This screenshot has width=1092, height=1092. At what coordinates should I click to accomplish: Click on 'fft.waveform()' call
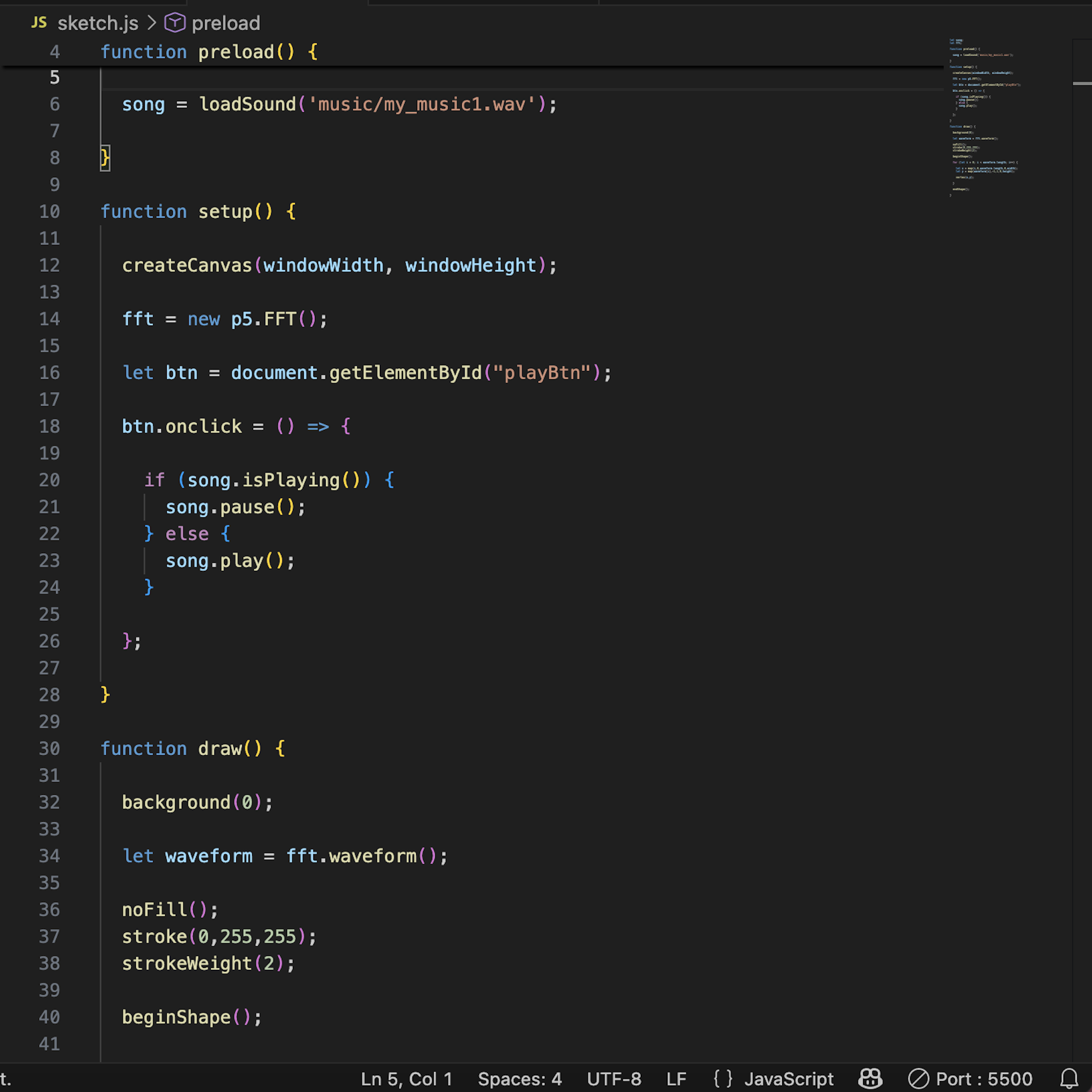click(x=362, y=856)
